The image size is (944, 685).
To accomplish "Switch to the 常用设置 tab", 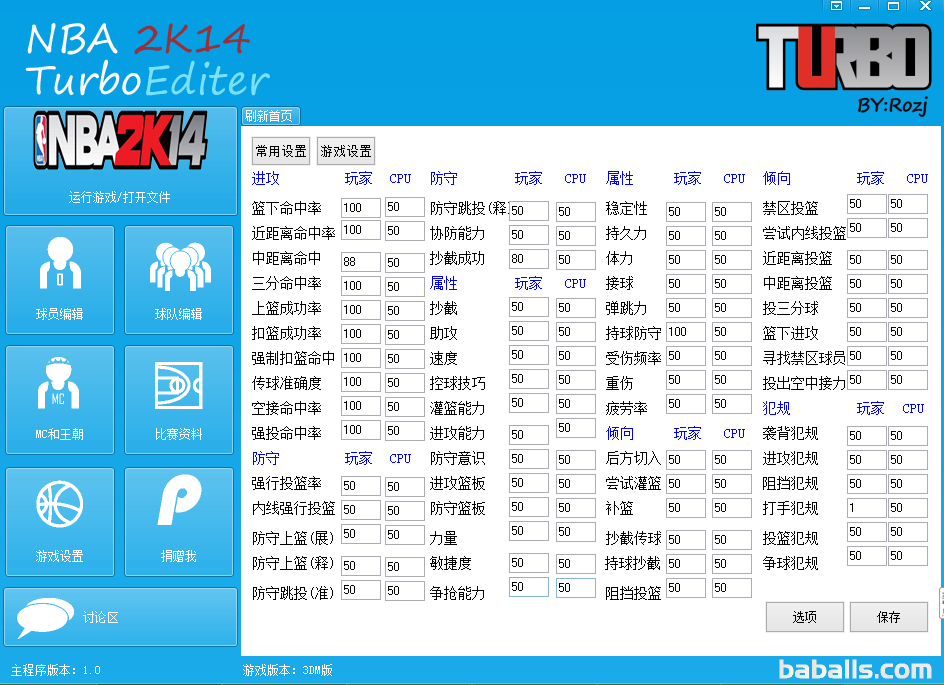I will 281,150.
